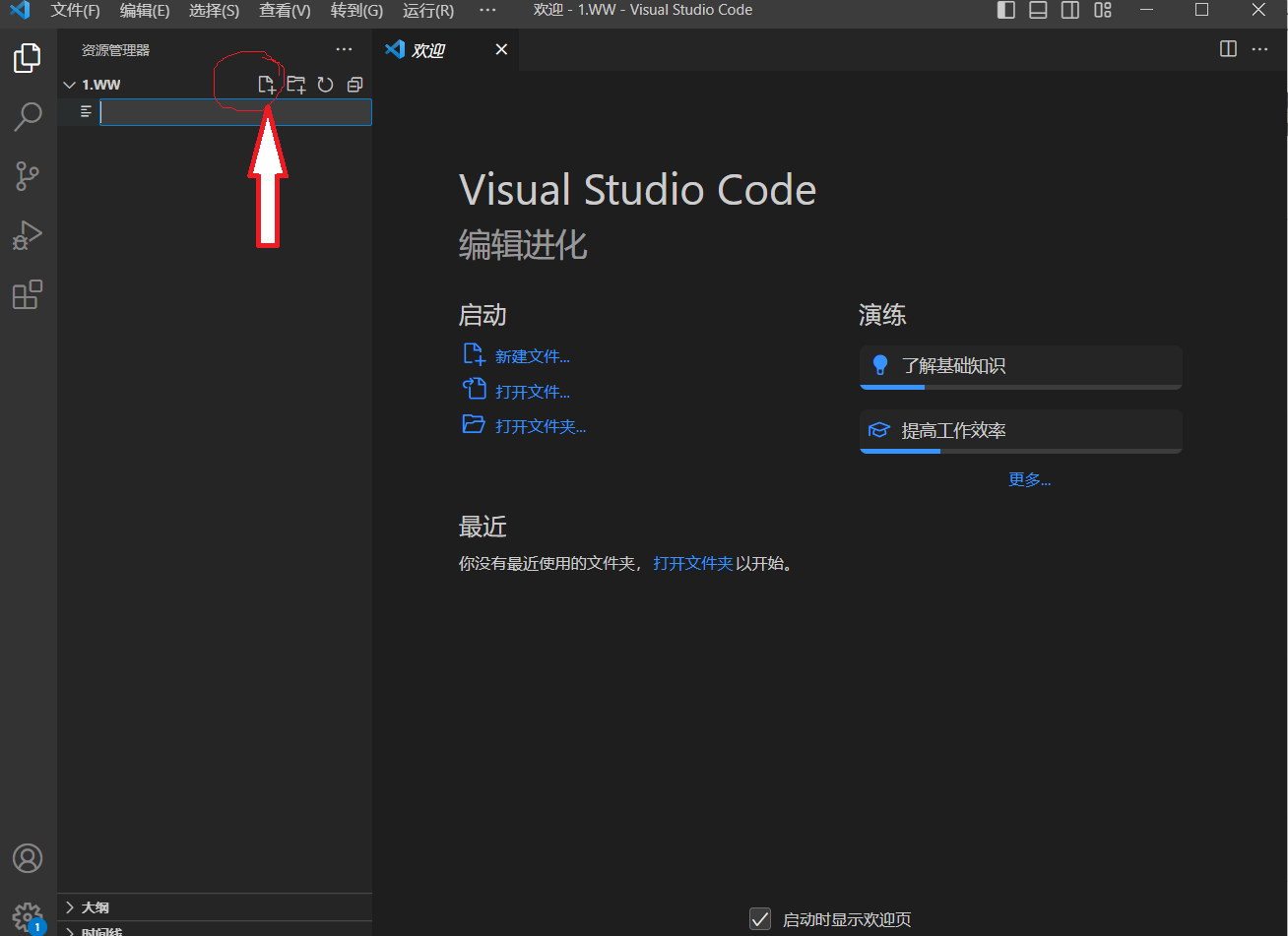The width and height of the screenshot is (1288, 936).
Task: Click the New Folder icon in explorer
Action: [x=296, y=85]
